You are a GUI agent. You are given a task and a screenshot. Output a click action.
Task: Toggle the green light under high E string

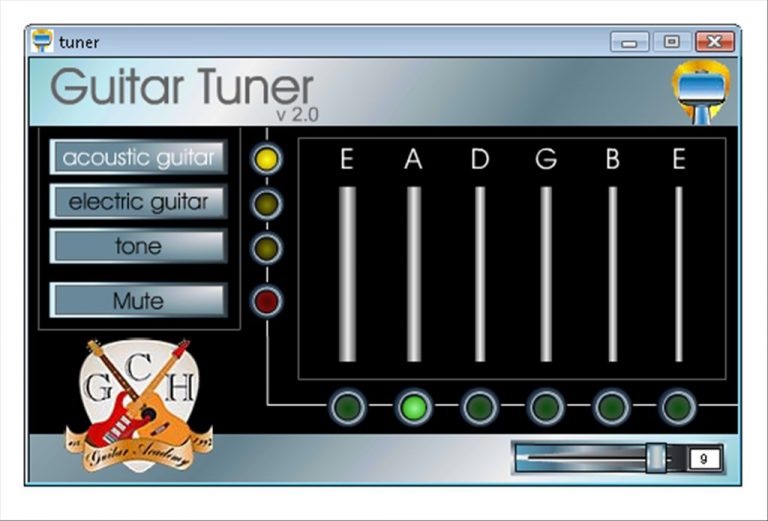click(x=678, y=406)
